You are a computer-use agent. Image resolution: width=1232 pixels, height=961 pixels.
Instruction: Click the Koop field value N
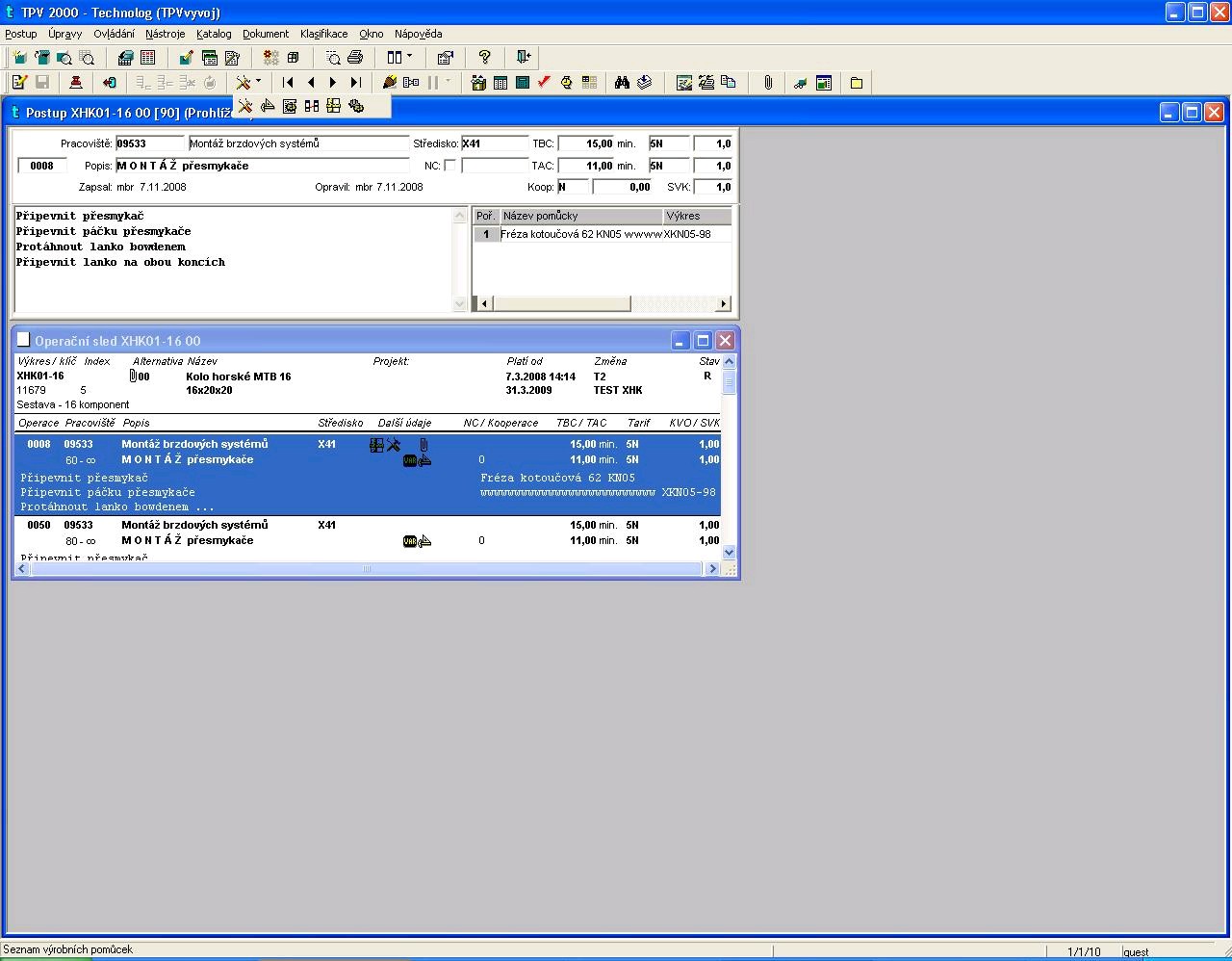pyautogui.click(x=573, y=187)
